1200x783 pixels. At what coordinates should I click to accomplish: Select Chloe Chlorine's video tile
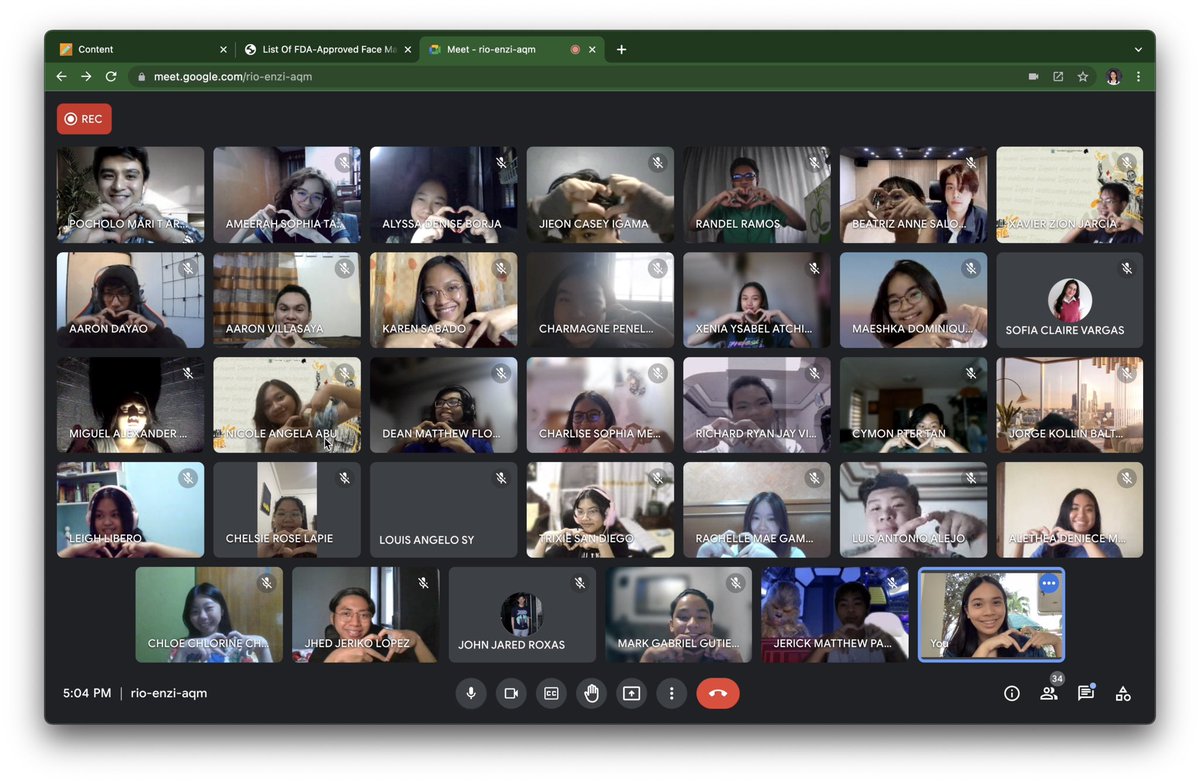[x=209, y=615]
